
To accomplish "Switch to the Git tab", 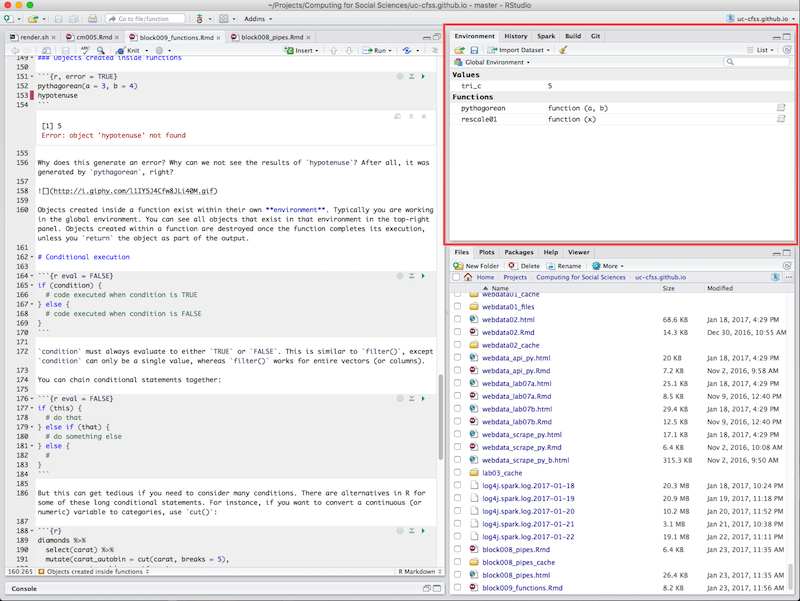I will [x=595, y=36].
